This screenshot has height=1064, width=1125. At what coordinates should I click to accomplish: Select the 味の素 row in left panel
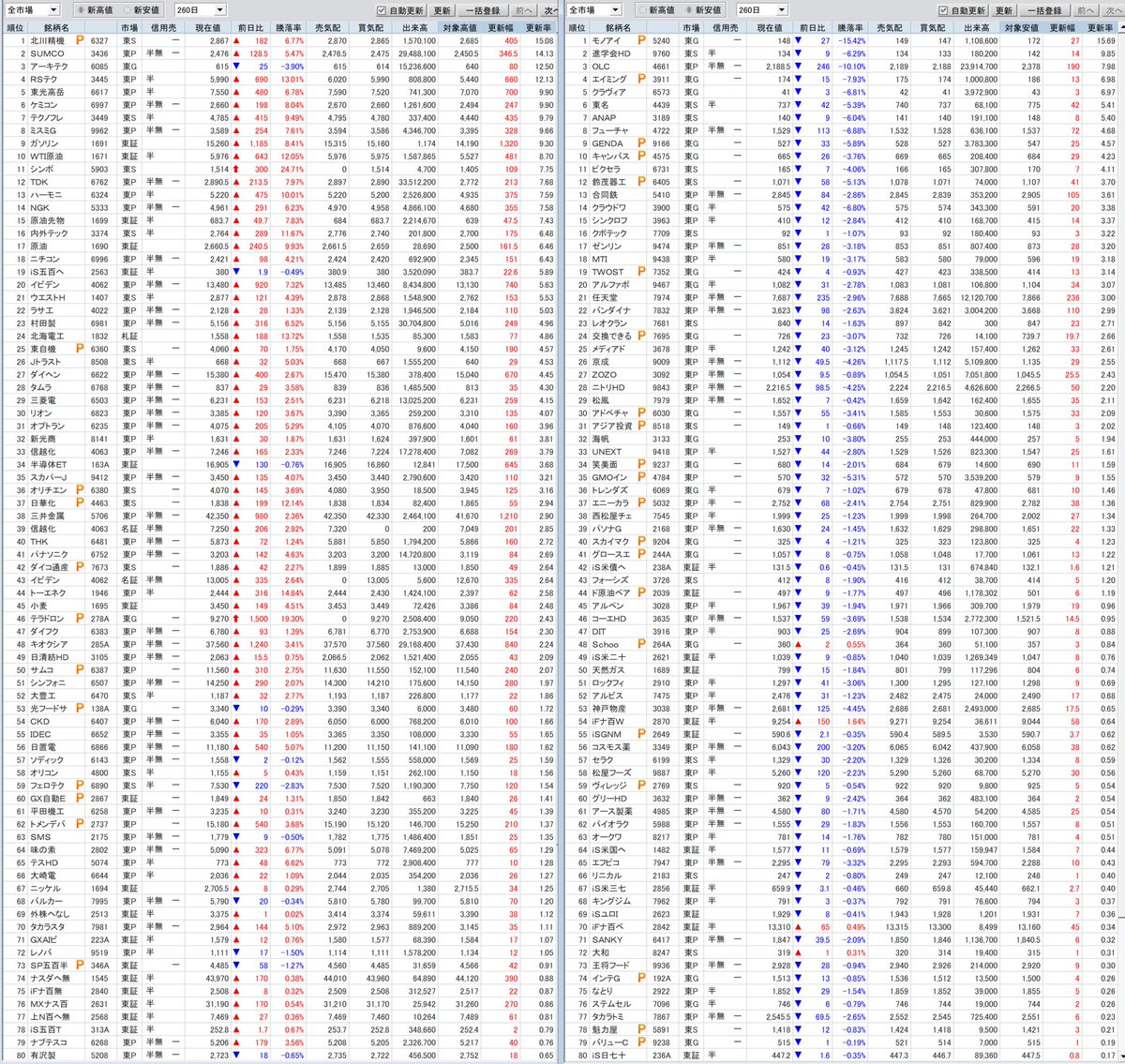click(279, 849)
